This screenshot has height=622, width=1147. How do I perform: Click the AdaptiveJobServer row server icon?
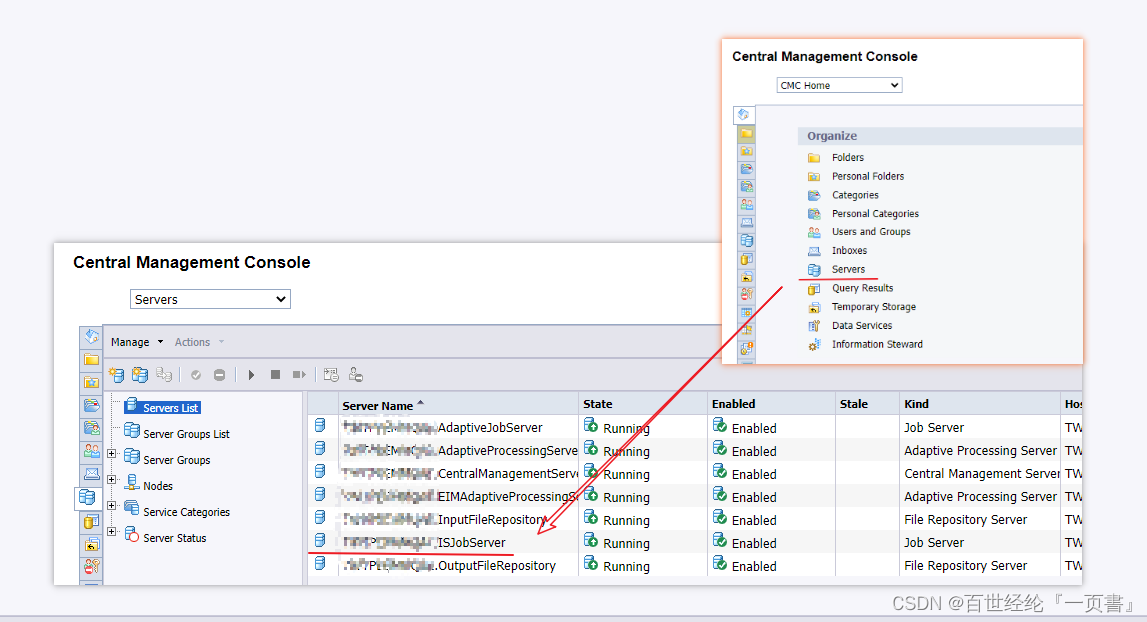[320, 425]
